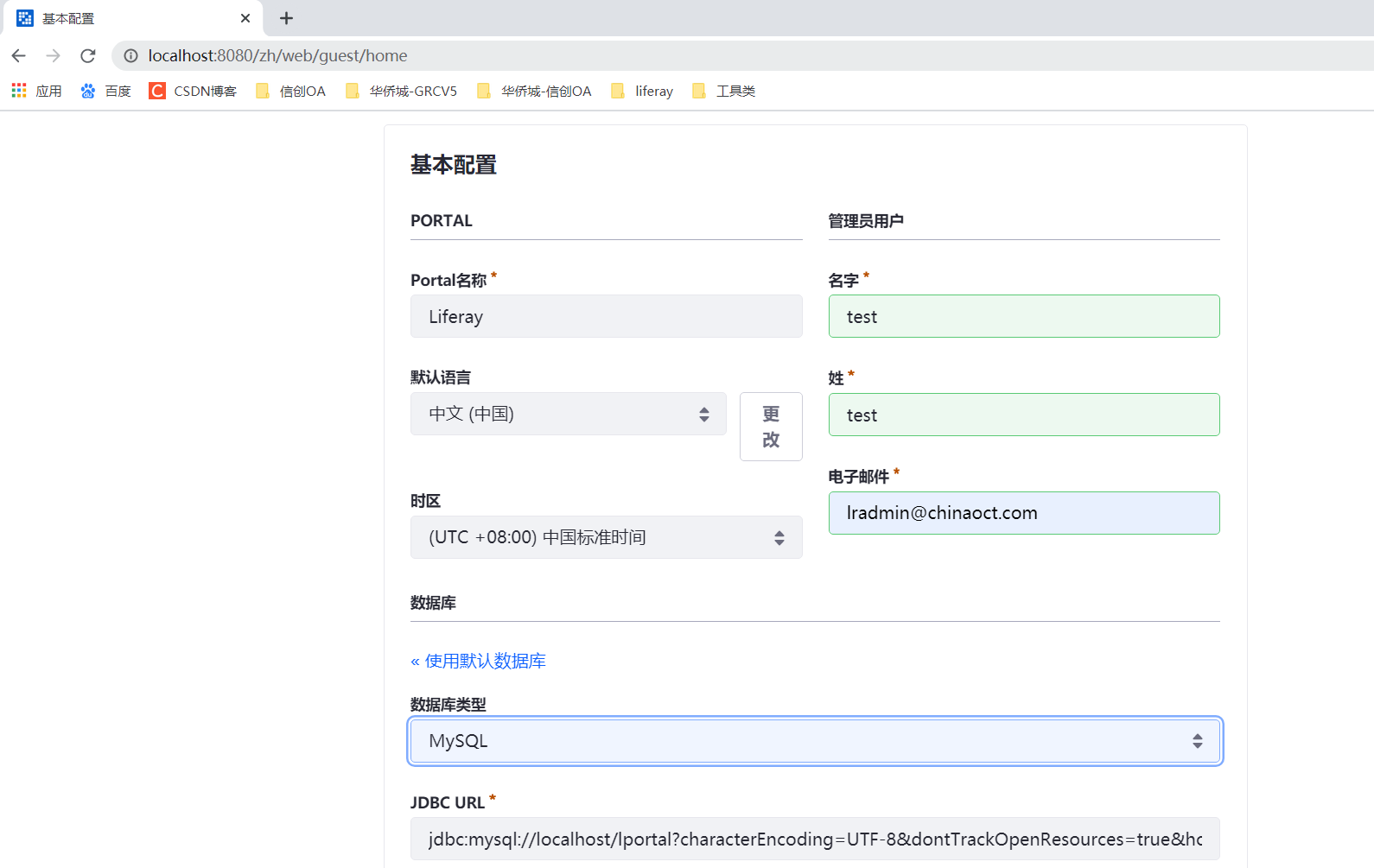Open a new browser tab
1374x868 pixels.
[x=287, y=18]
